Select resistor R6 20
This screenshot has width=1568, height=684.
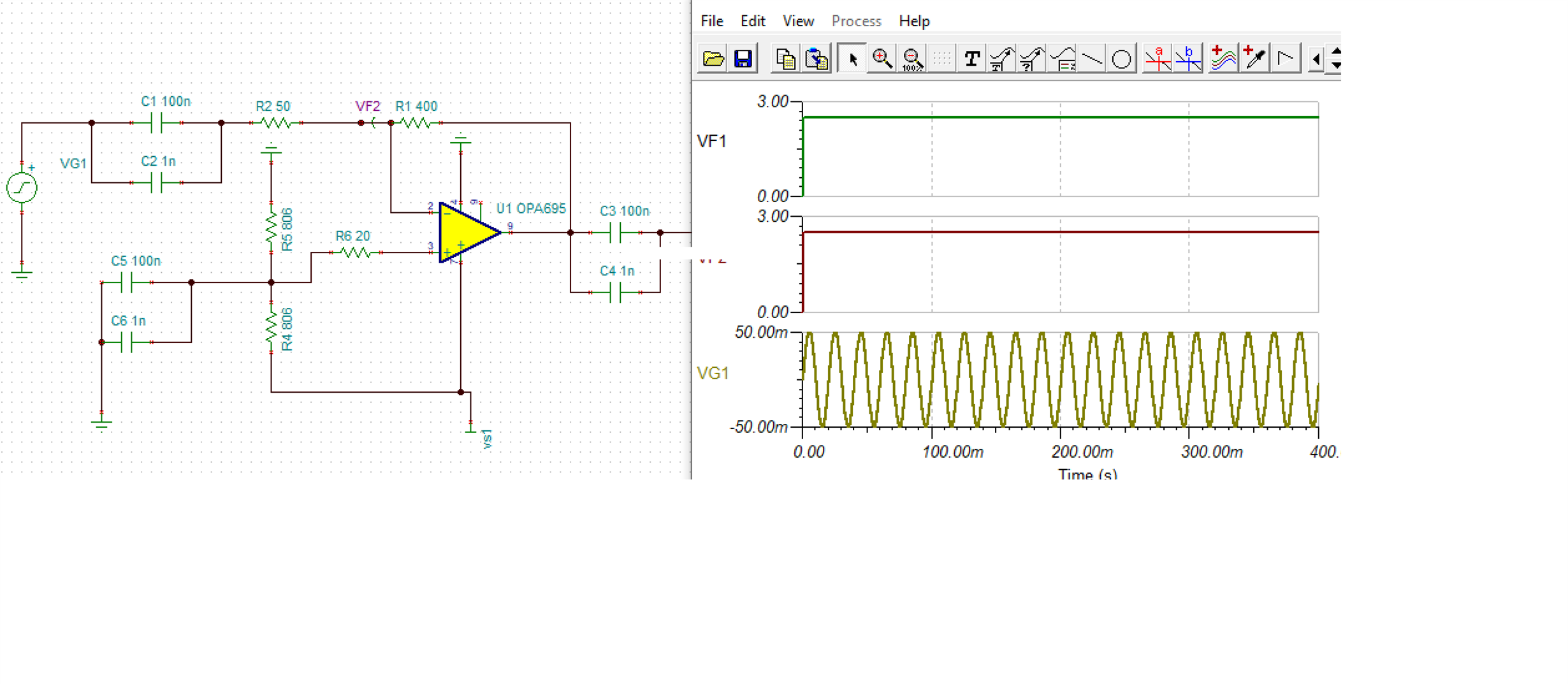click(x=356, y=252)
